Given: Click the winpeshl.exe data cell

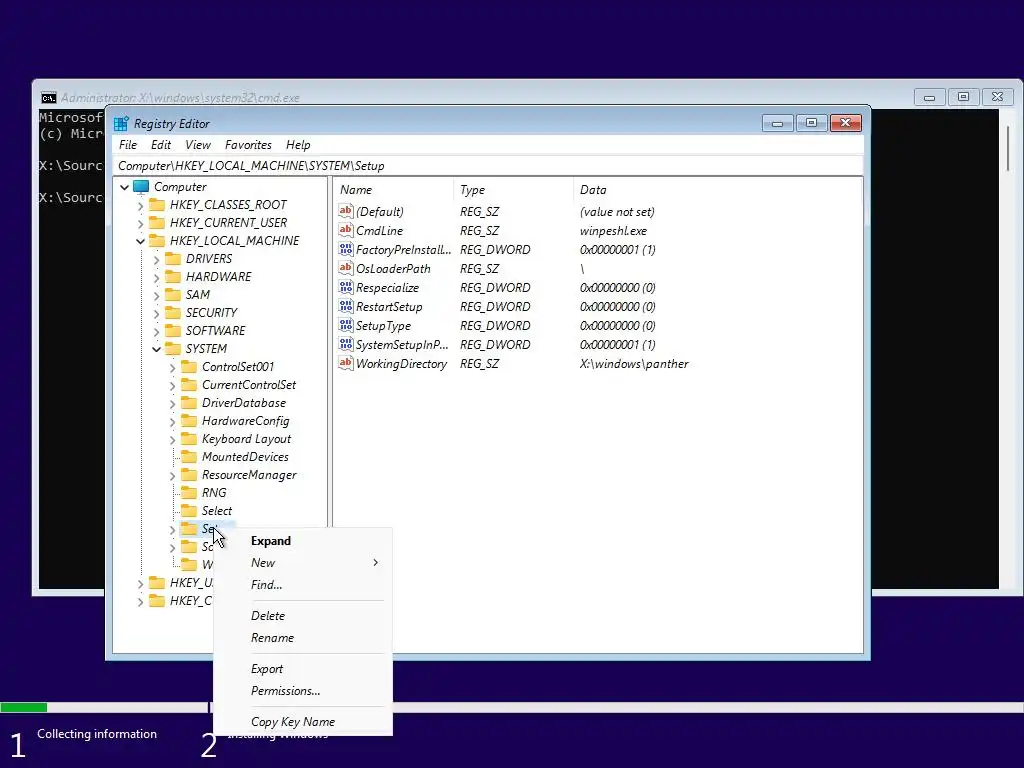Looking at the screenshot, I should point(613,231).
